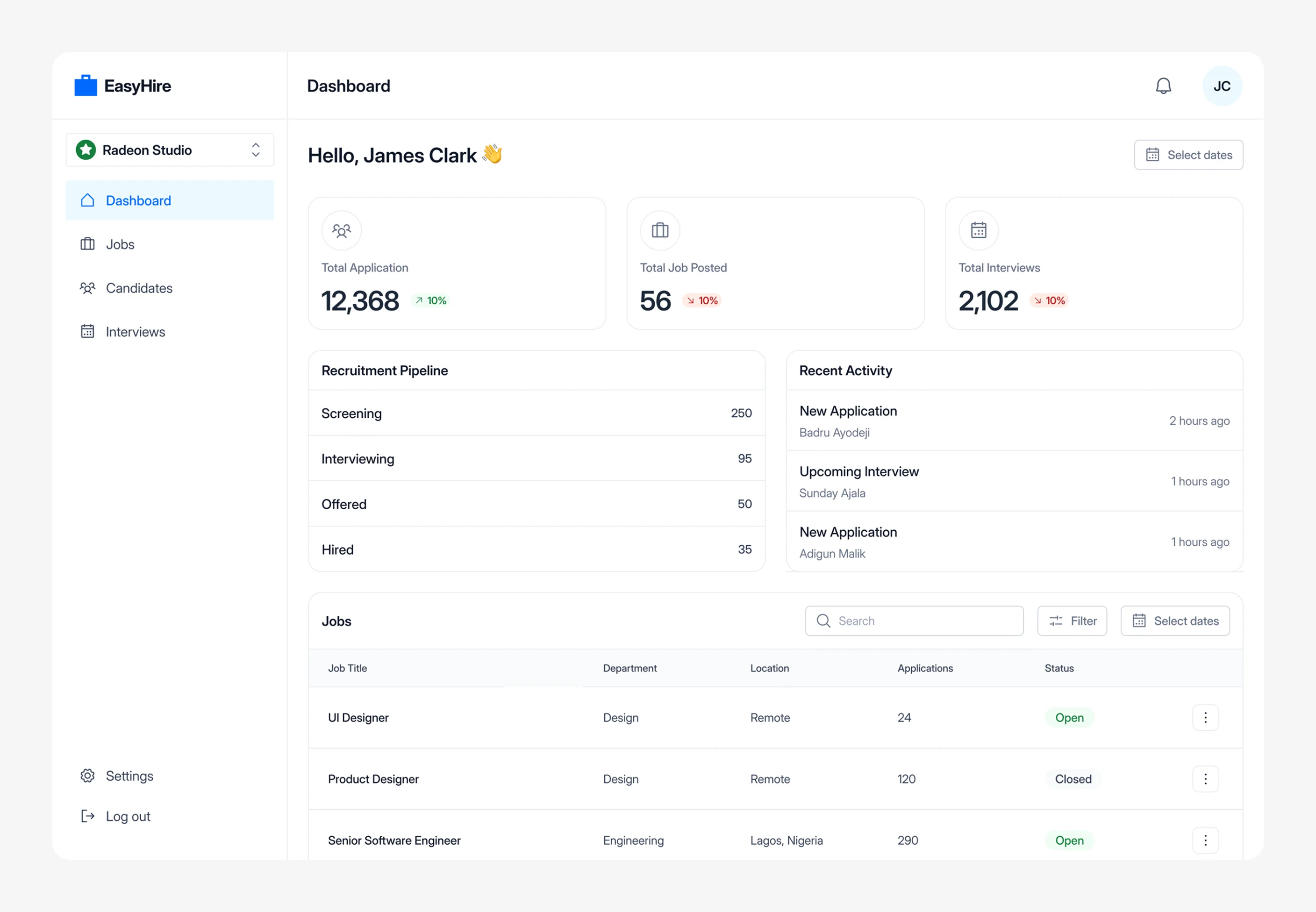Image resolution: width=1316 pixels, height=912 pixels.
Task: Open Settings in the sidebar
Action: coord(170,776)
